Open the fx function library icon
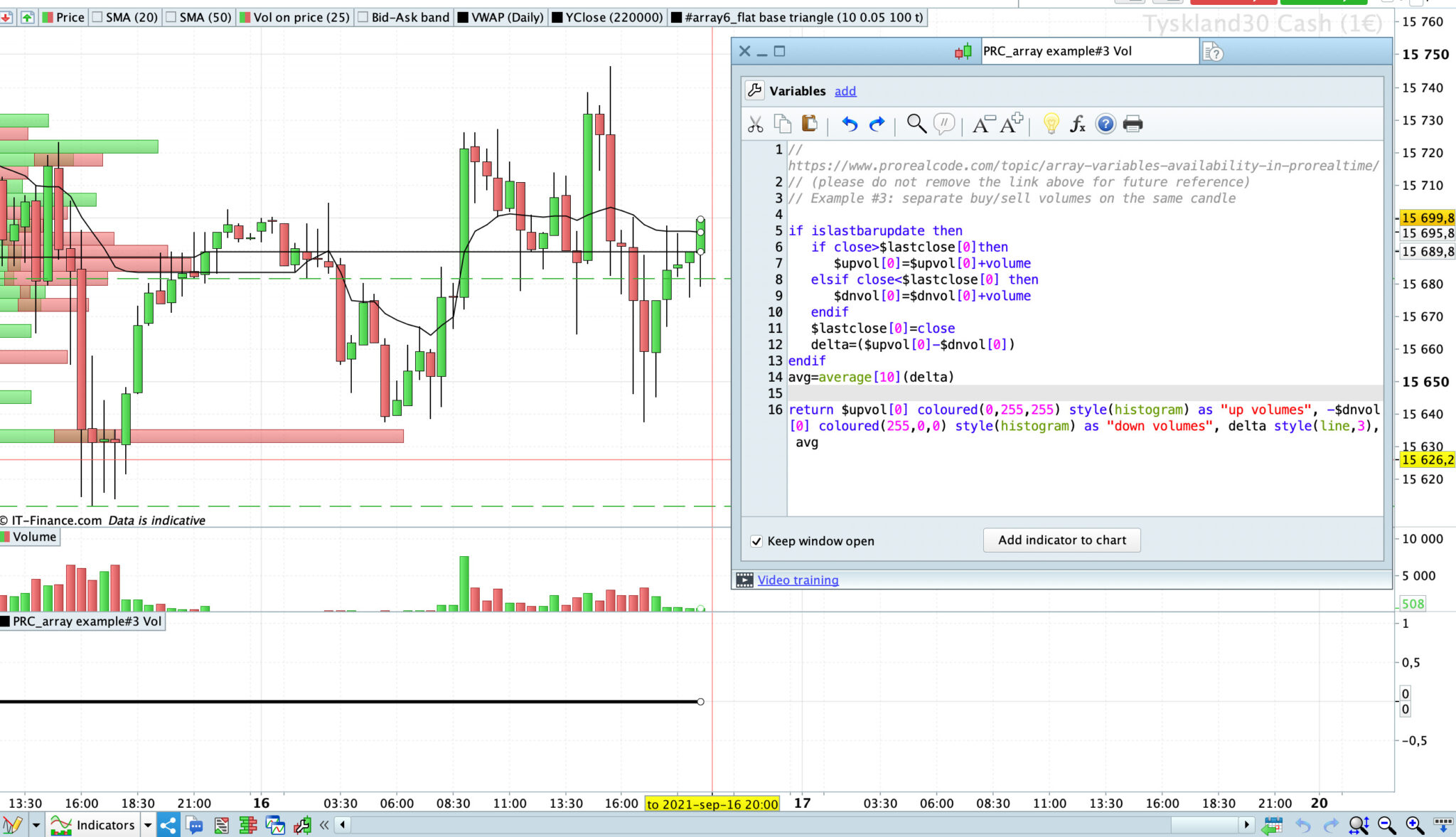 point(1077,124)
